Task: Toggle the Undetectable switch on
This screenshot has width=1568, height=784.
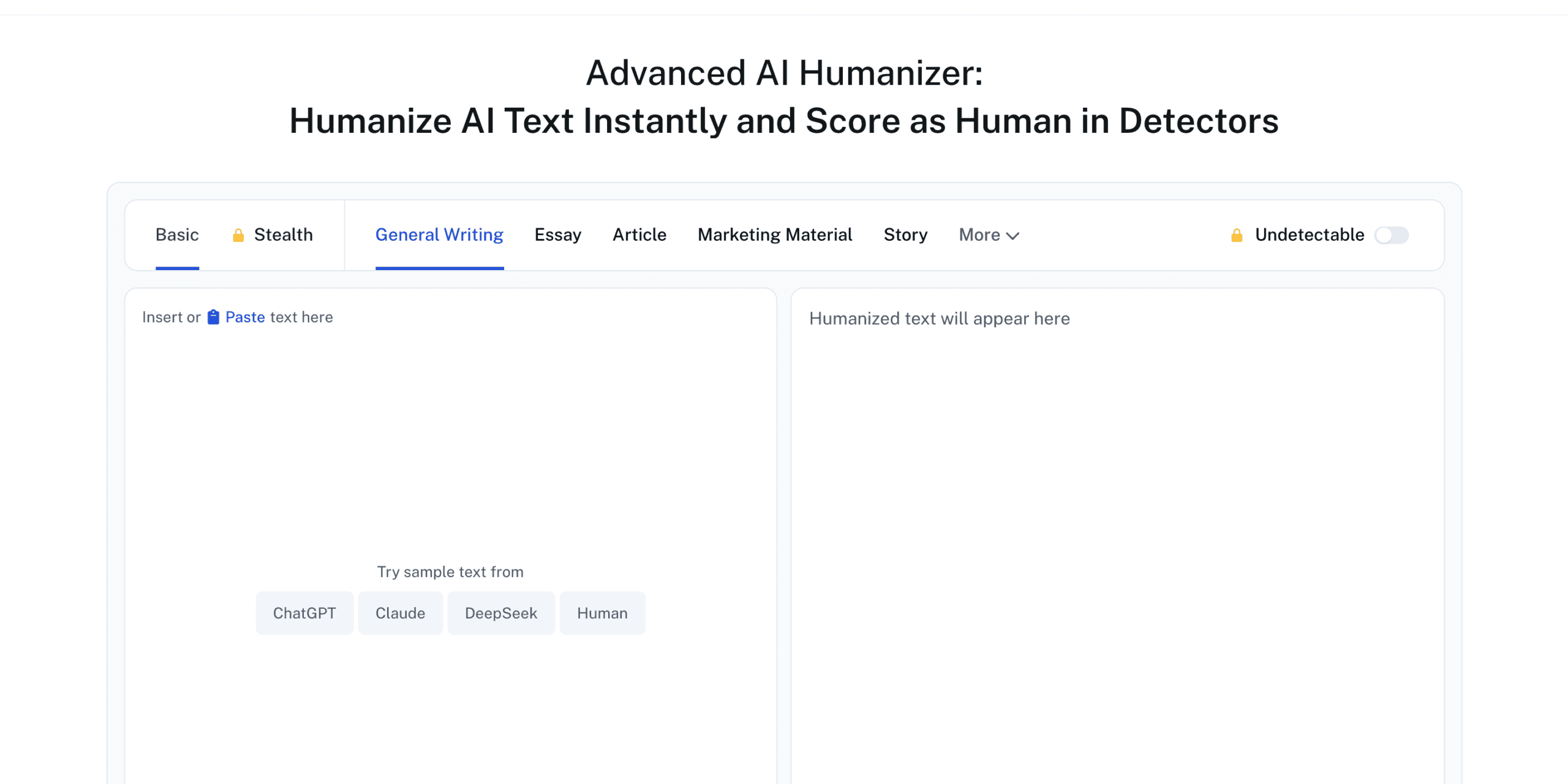Action: (1392, 235)
